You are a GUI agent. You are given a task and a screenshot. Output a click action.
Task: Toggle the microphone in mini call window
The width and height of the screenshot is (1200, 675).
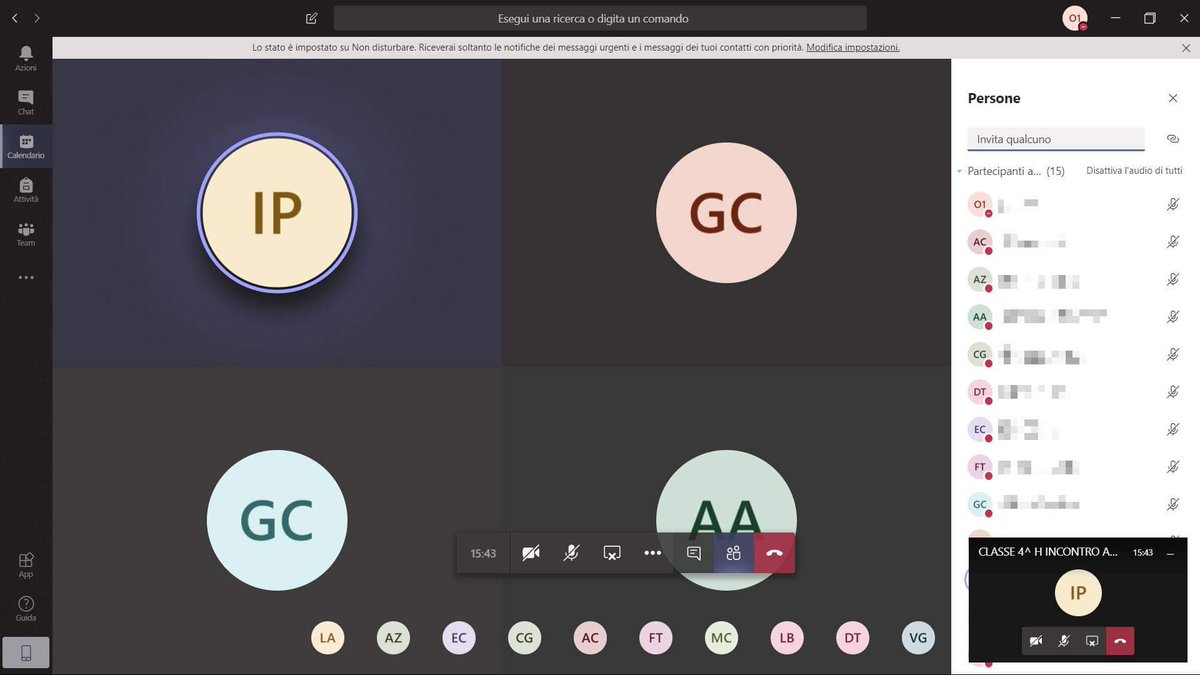coord(1064,641)
